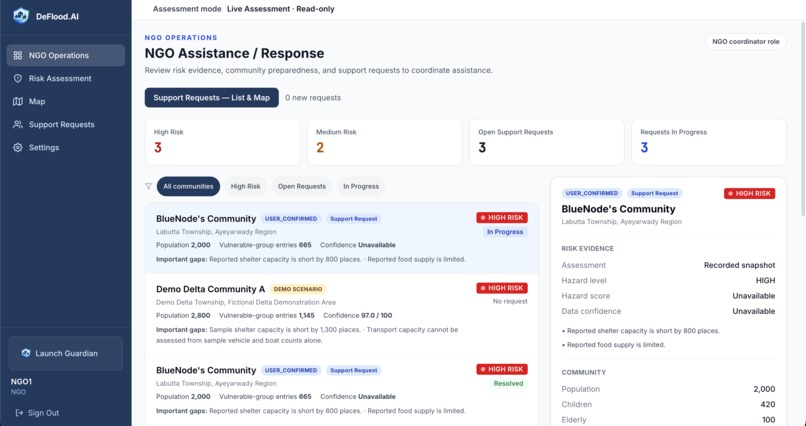
Task: Open the Medium Risk summary card
Action: (x=384, y=142)
